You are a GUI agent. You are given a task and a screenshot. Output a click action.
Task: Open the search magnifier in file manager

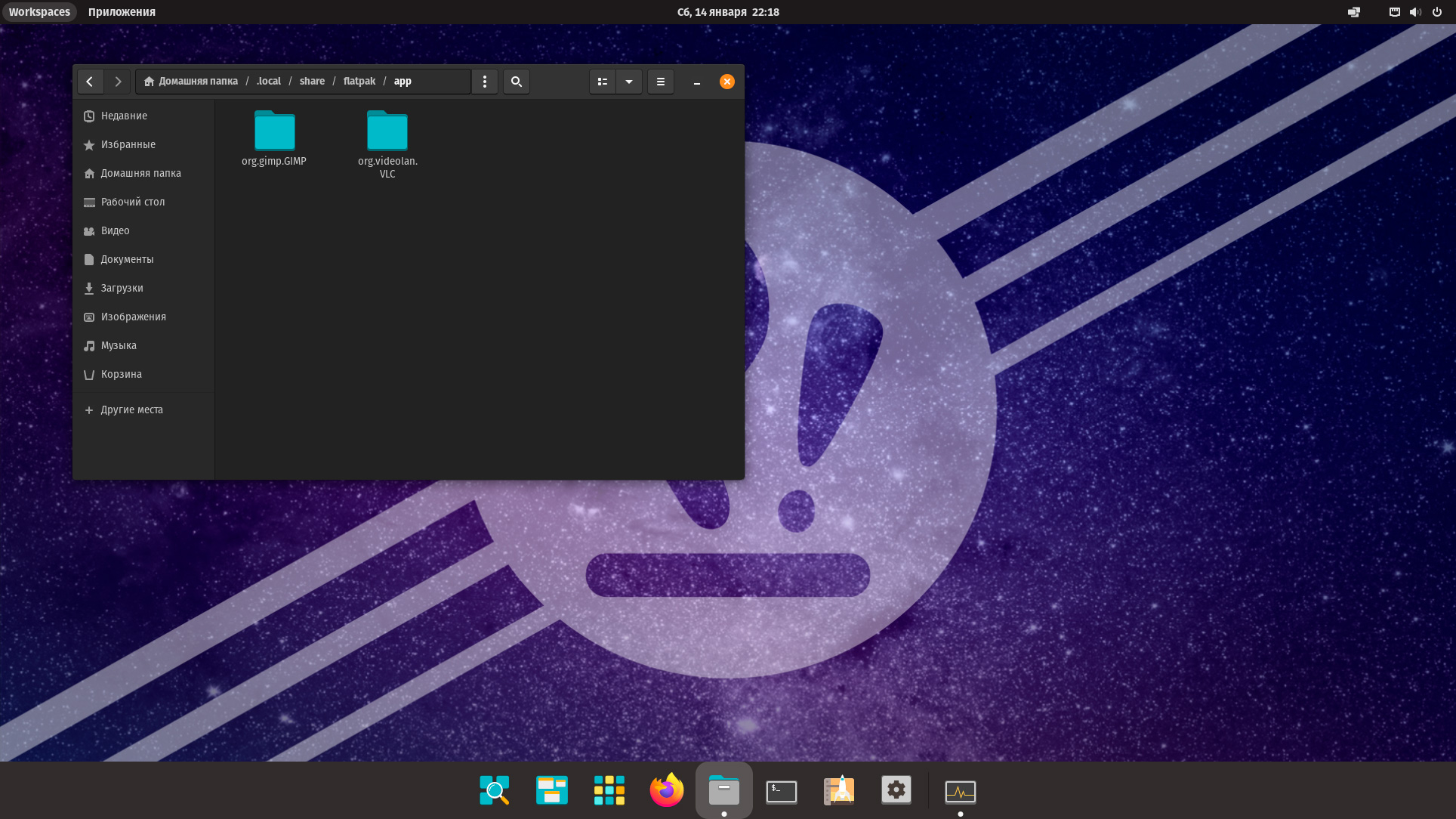point(517,82)
